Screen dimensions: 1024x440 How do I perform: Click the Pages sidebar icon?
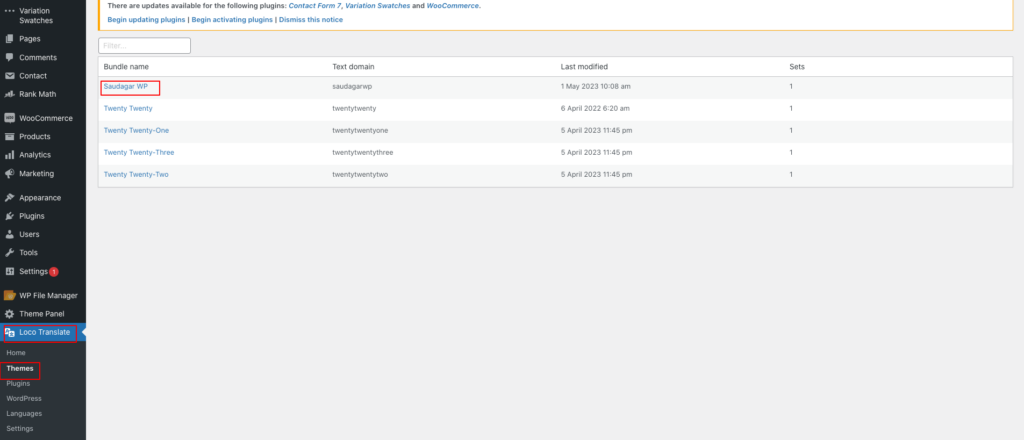[9, 39]
